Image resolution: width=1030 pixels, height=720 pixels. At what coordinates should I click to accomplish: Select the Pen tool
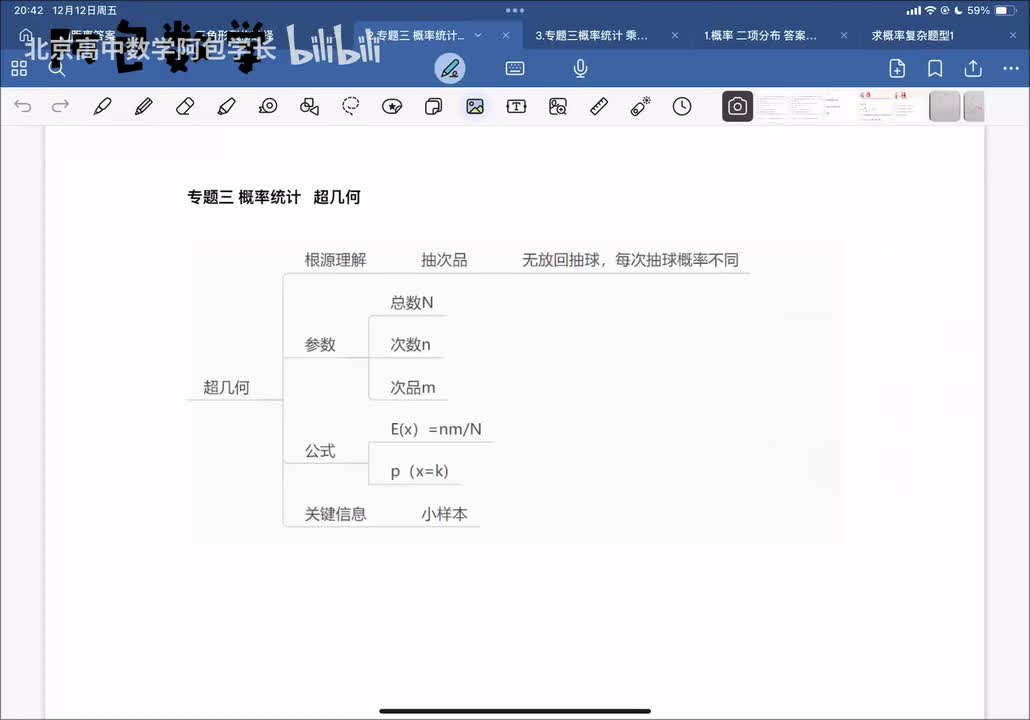[102, 106]
